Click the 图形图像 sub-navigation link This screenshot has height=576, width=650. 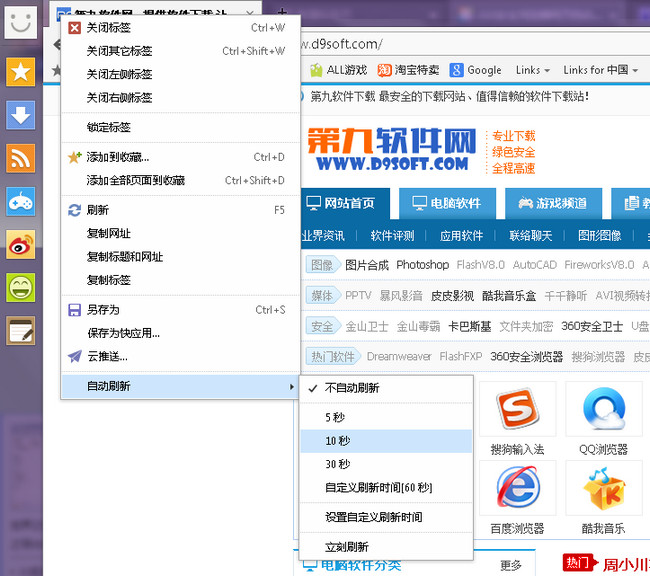coord(599,236)
